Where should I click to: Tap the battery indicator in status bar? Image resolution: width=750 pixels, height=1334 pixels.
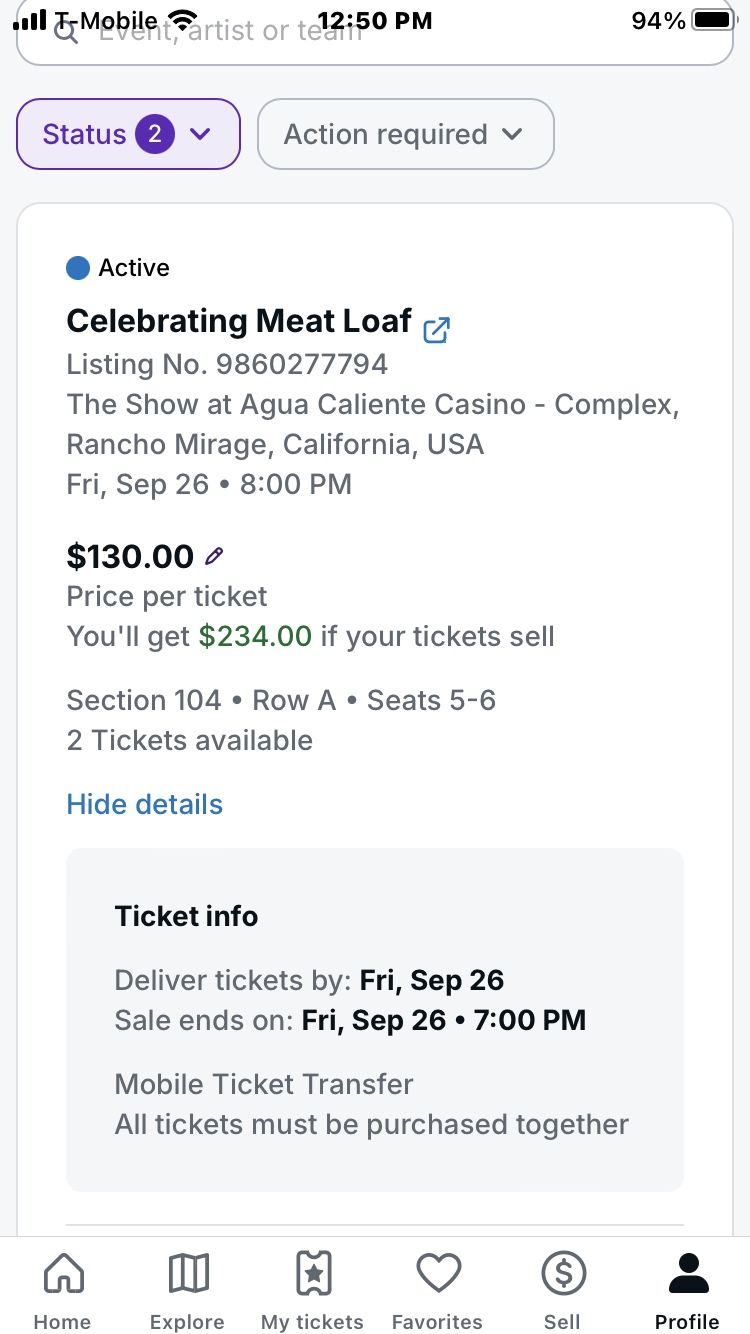pos(713,20)
